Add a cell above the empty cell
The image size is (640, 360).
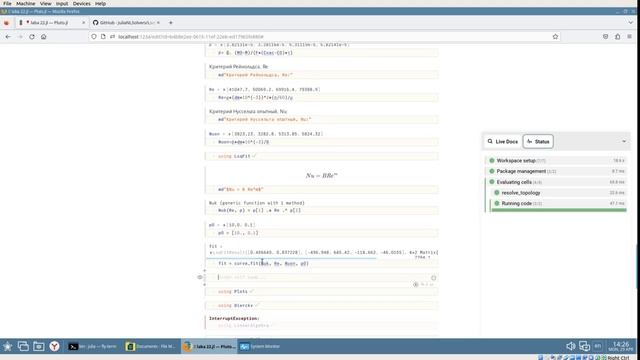[x=204, y=271]
